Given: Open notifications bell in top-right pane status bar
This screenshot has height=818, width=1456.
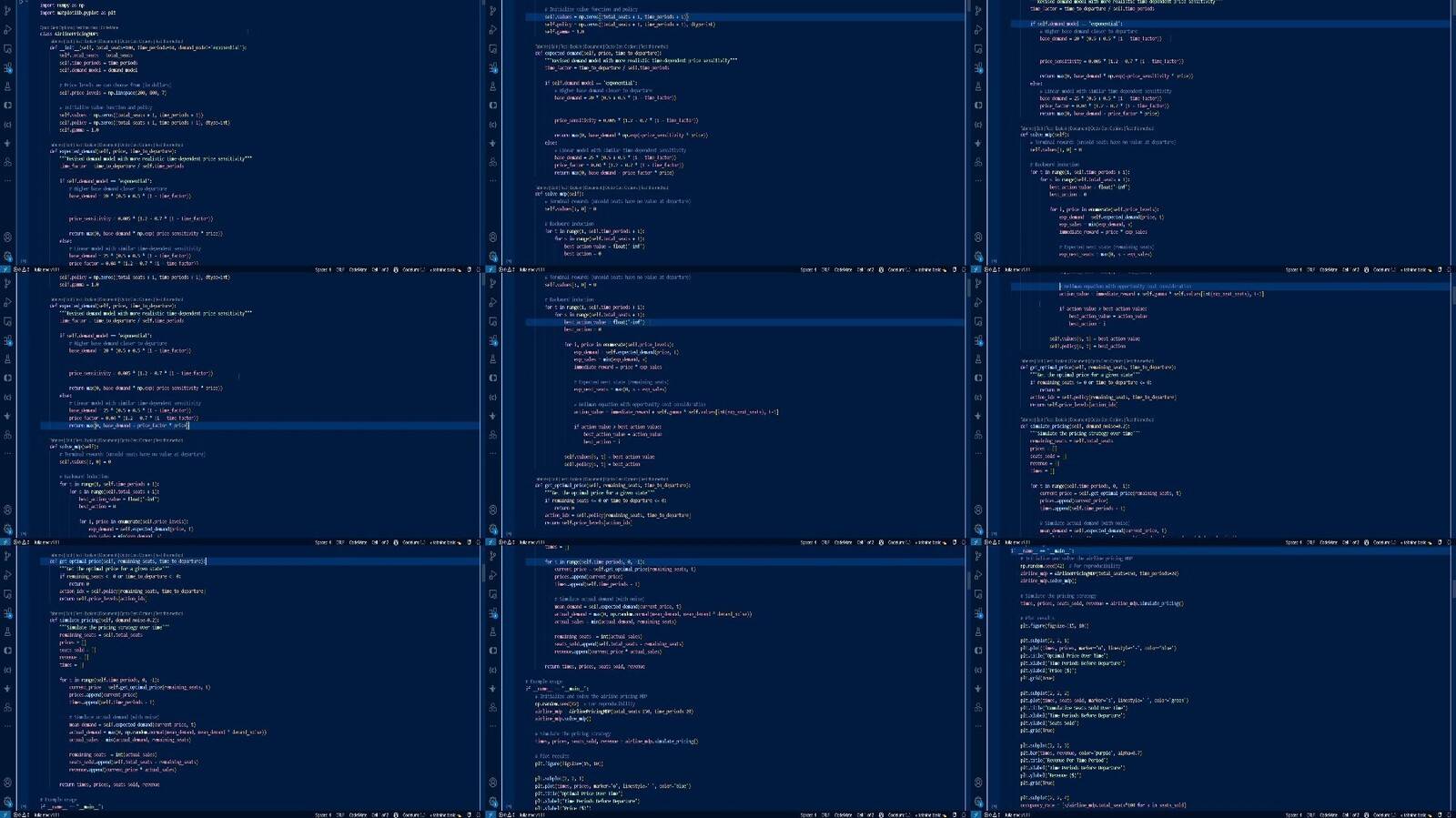Looking at the screenshot, I should point(1449,269).
